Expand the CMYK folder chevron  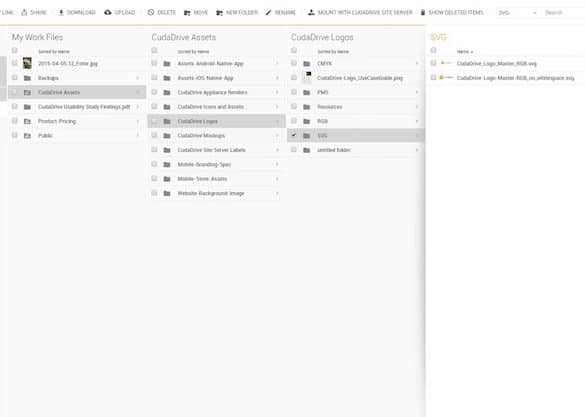coord(417,64)
